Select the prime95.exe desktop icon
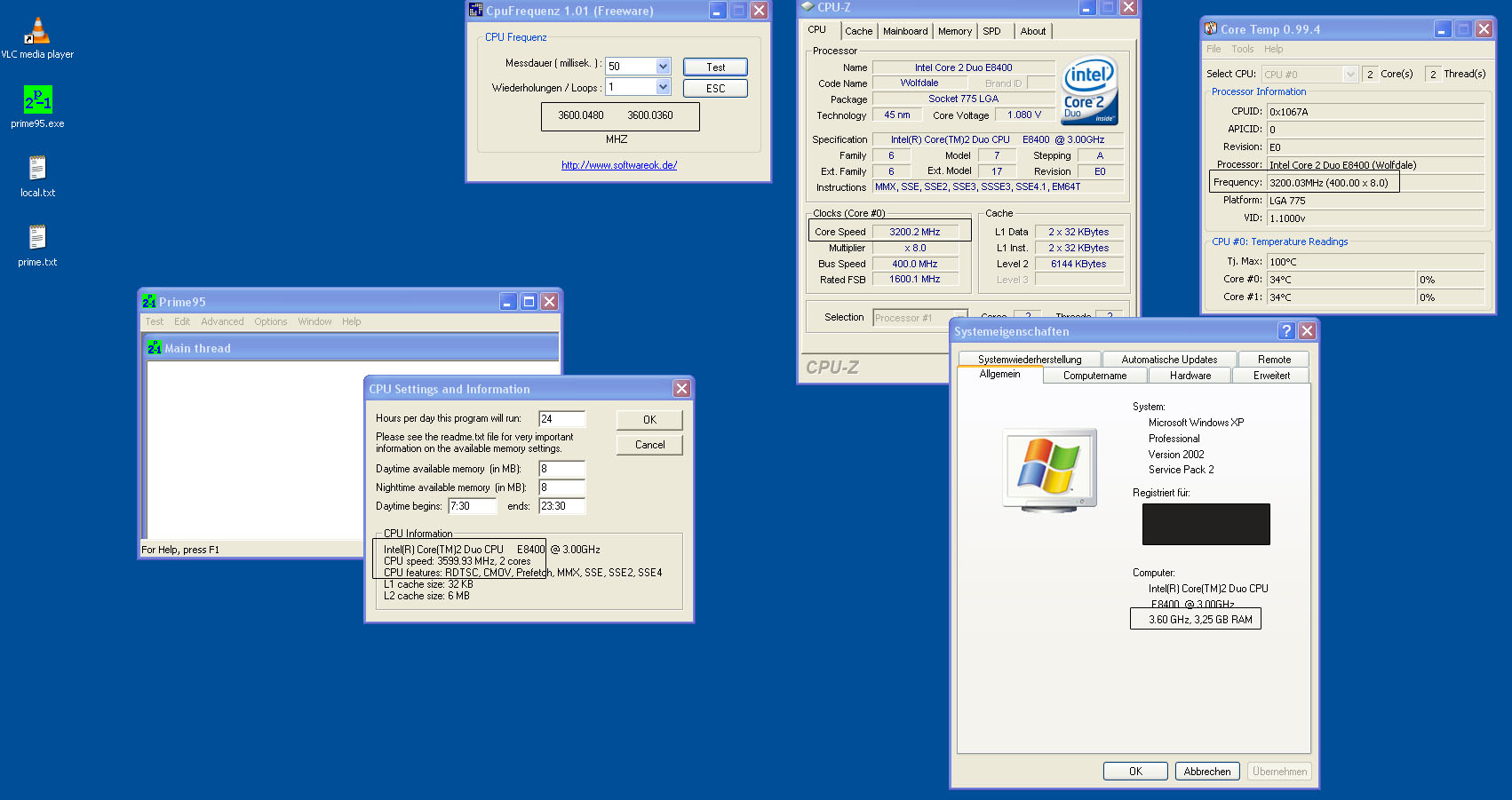The height and width of the screenshot is (800, 1512). coord(37,107)
